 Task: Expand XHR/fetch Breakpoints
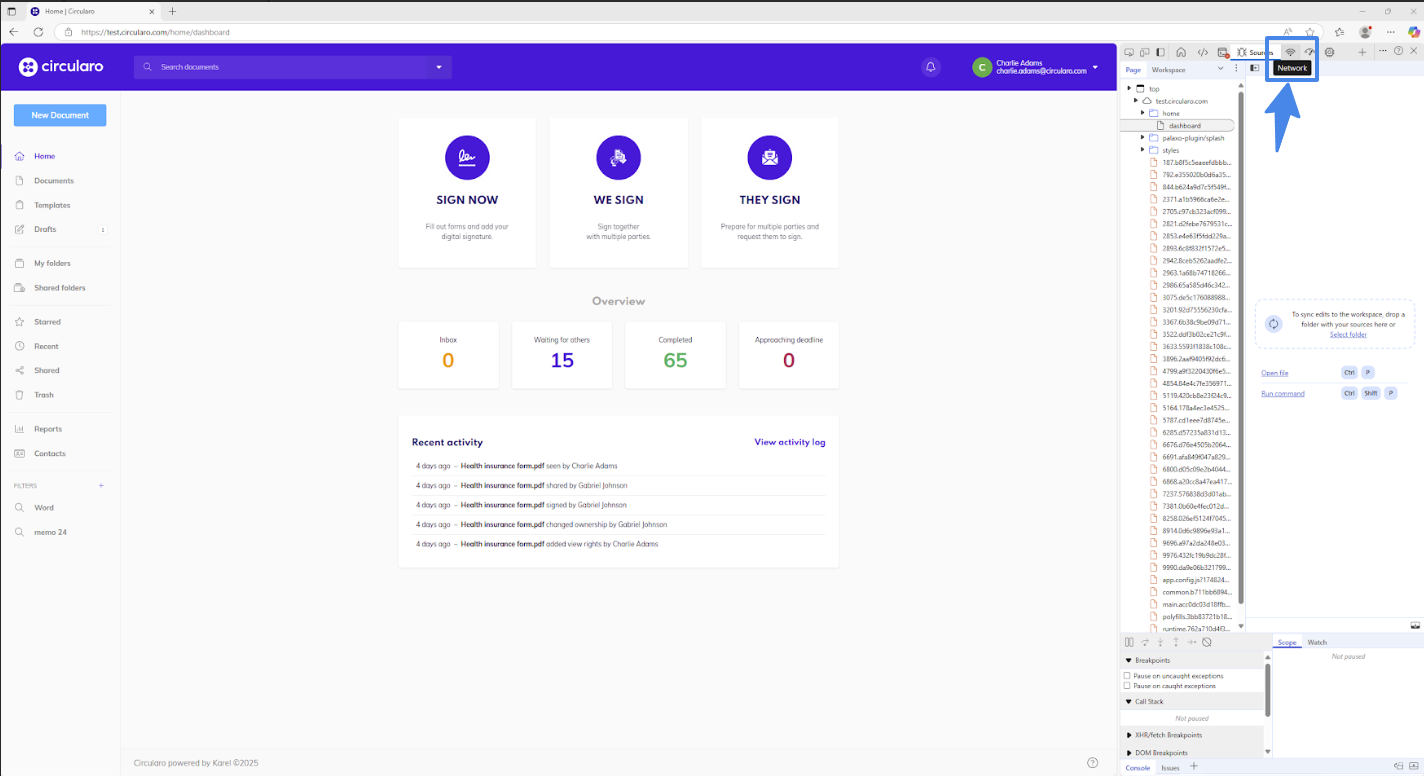tap(1130, 735)
